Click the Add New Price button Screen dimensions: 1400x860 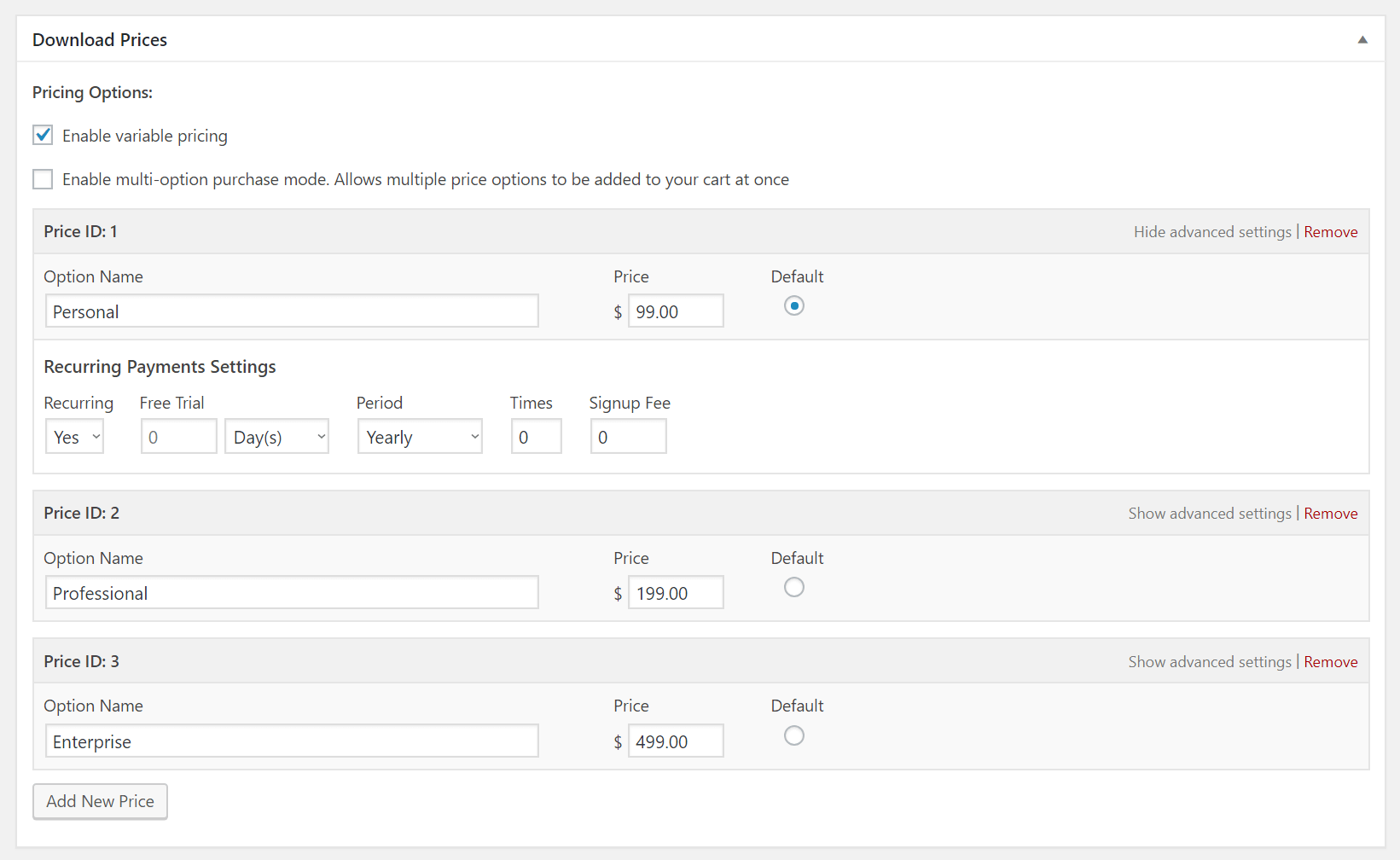tap(100, 802)
